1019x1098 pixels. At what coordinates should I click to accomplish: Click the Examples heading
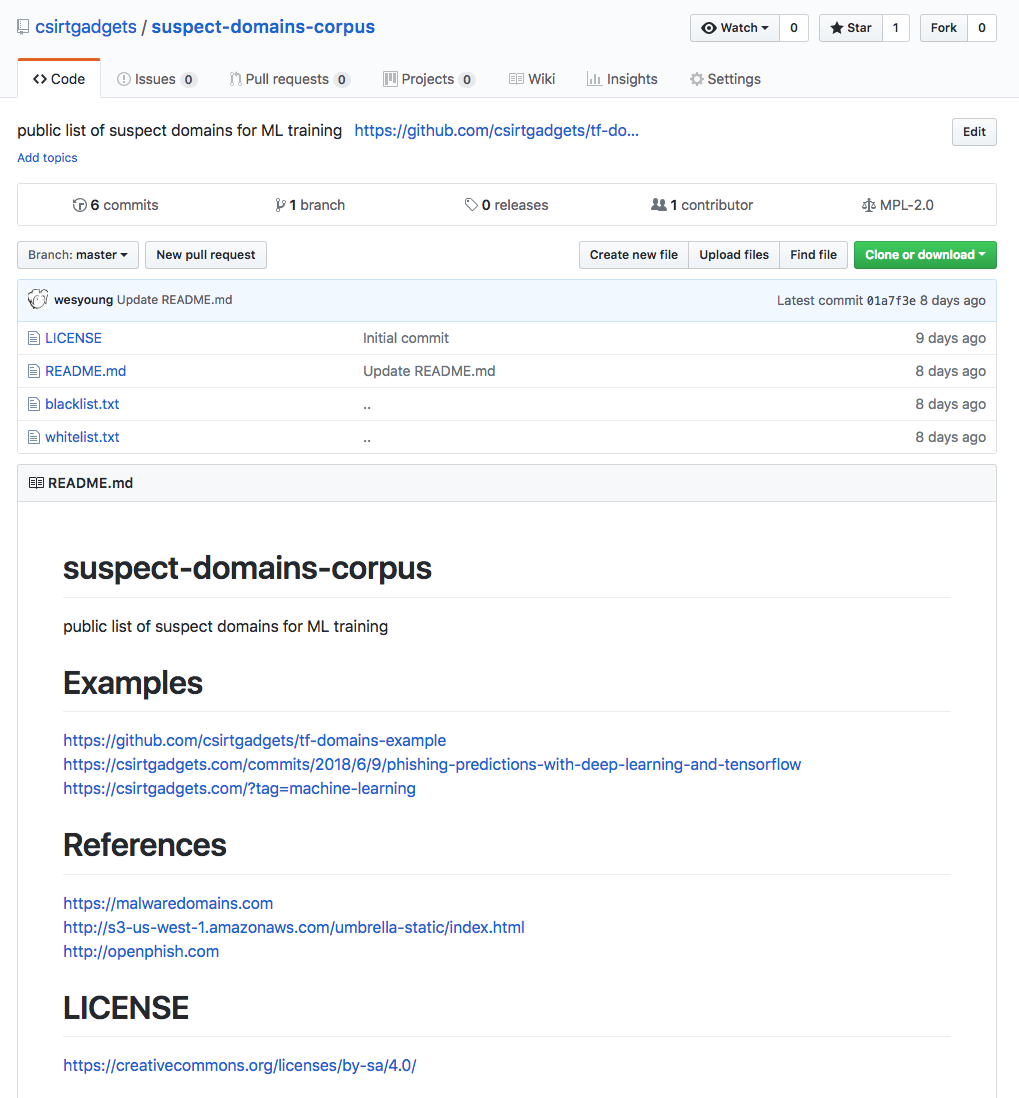coord(133,683)
